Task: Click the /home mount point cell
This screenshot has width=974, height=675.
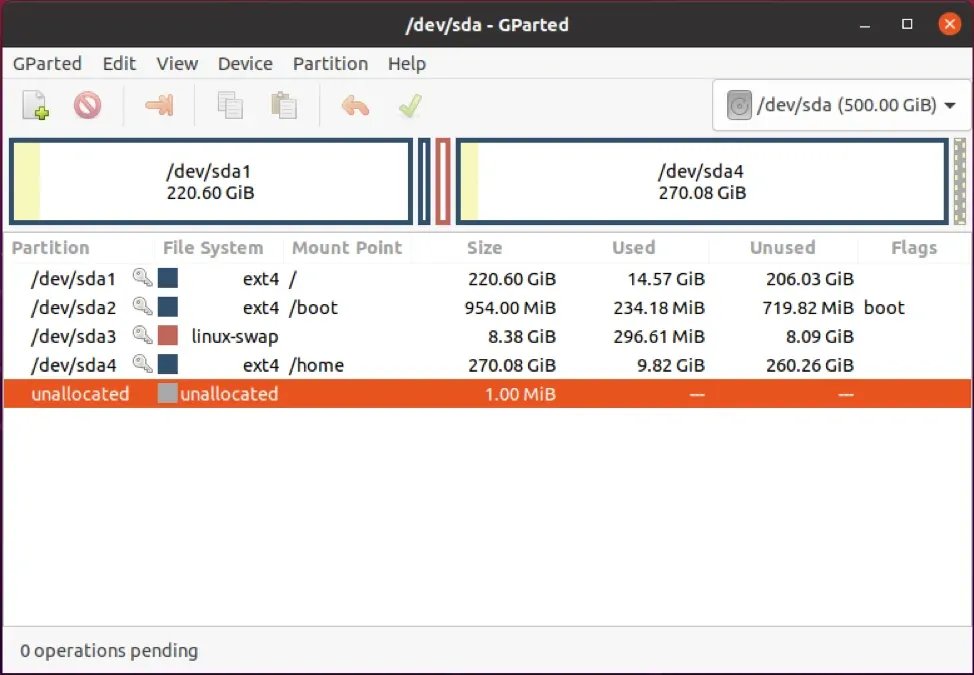Action: (x=316, y=365)
